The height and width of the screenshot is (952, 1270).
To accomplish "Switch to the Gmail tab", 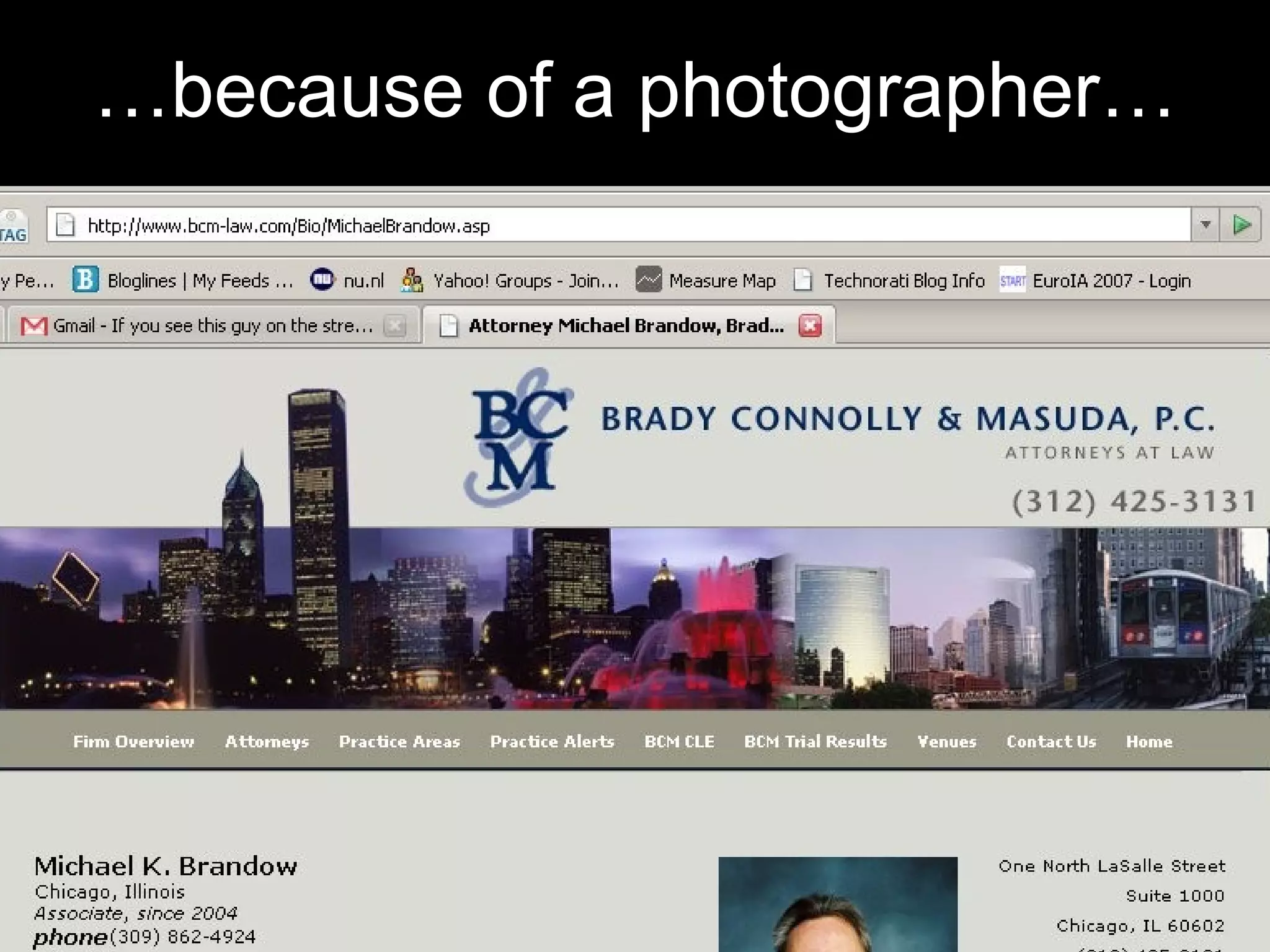I will click(x=213, y=325).
